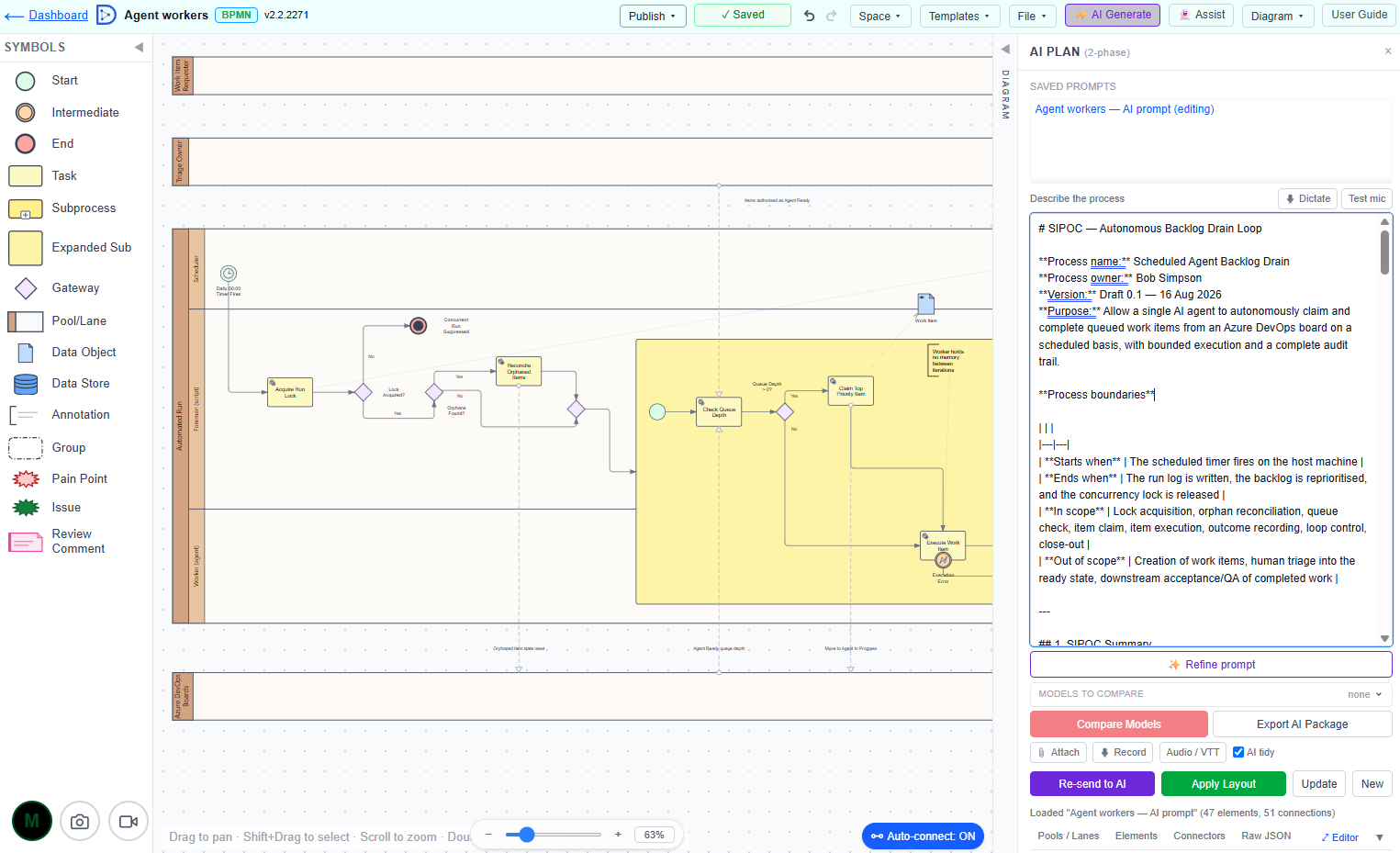Go back to Dashboard link
Image resolution: width=1400 pixels, height=853 pixels.
58,15
